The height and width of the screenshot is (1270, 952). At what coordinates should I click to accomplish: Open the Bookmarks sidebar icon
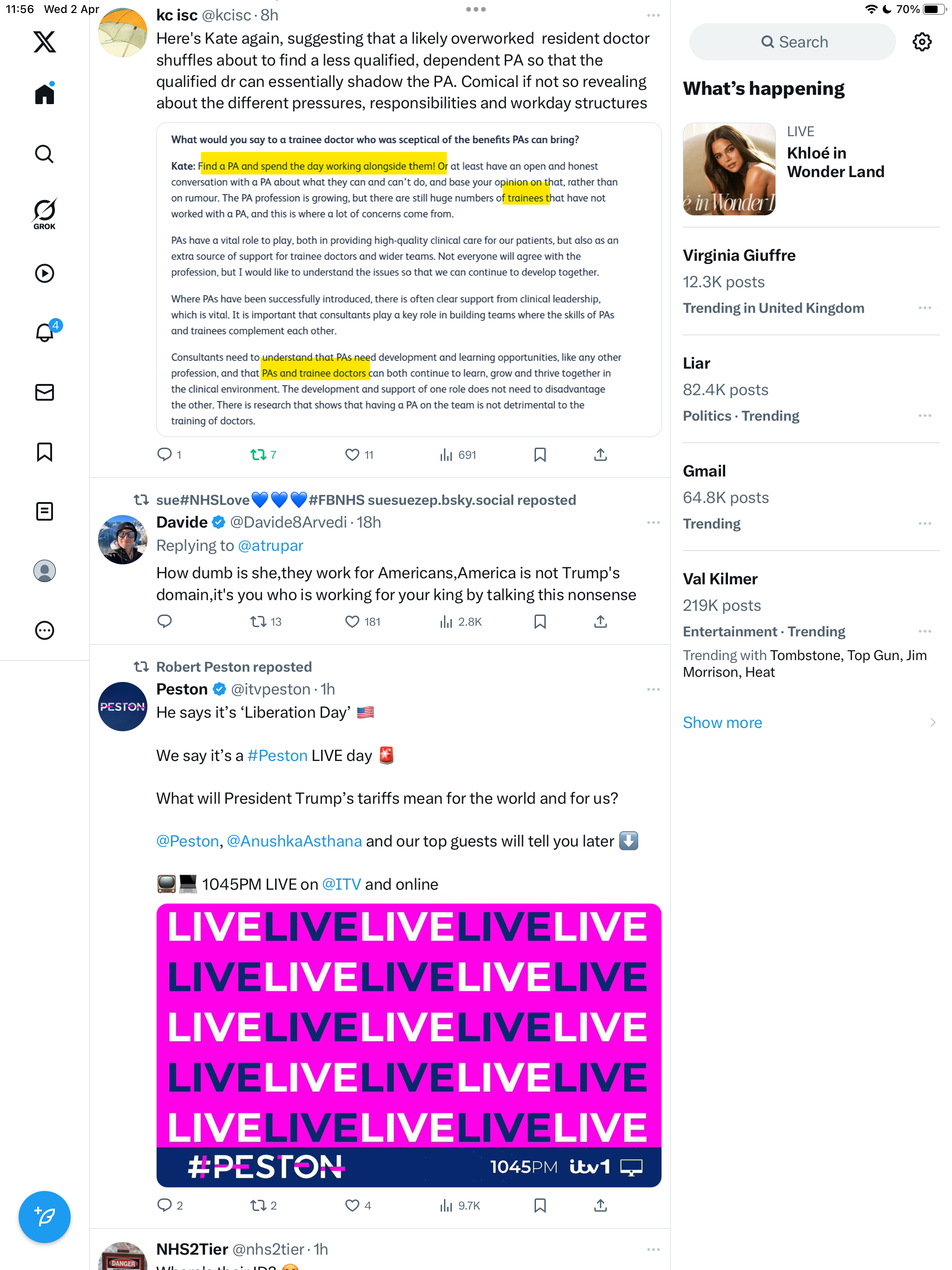pos(44,452)
